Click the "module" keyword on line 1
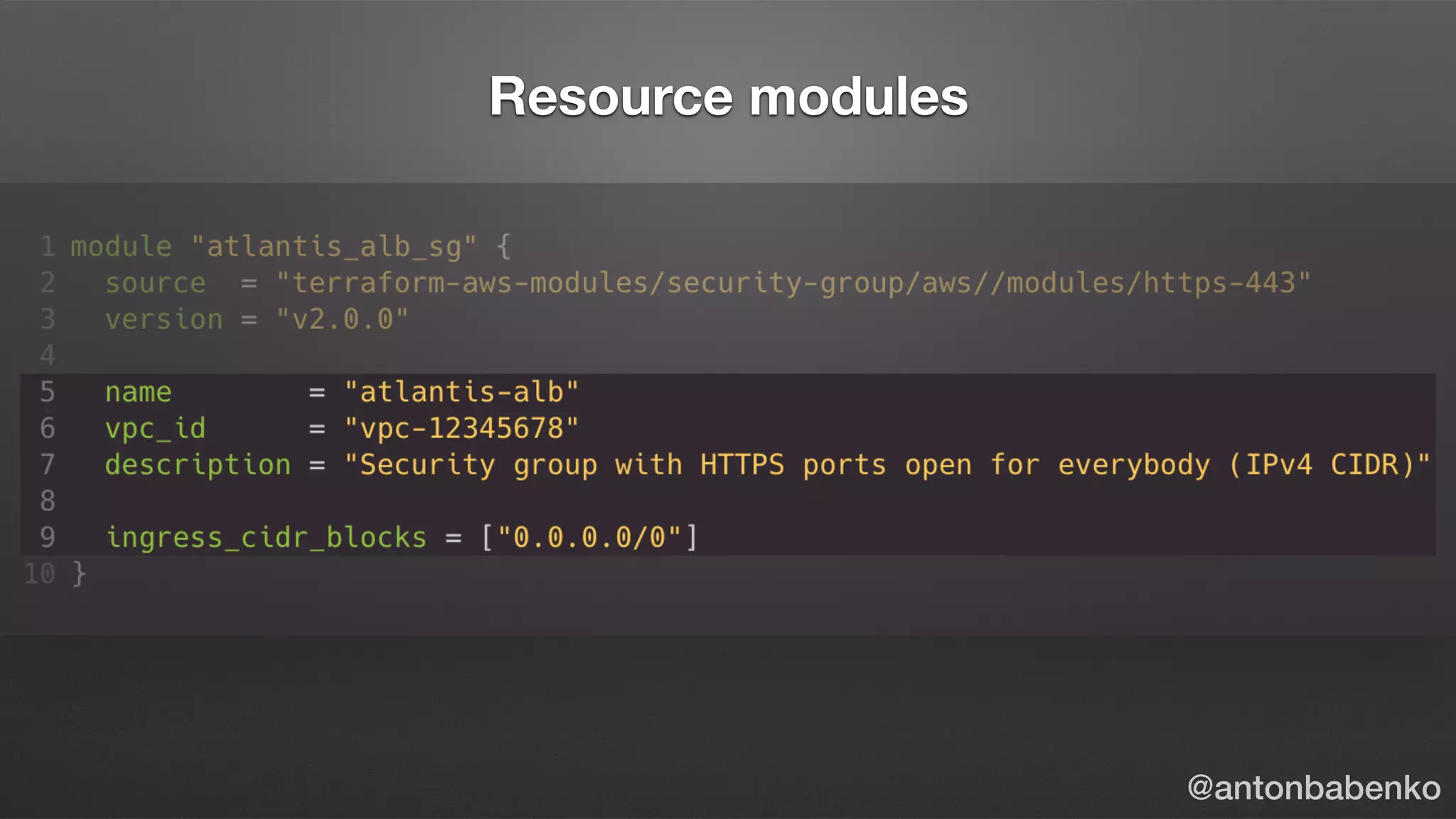 point(121,247)
